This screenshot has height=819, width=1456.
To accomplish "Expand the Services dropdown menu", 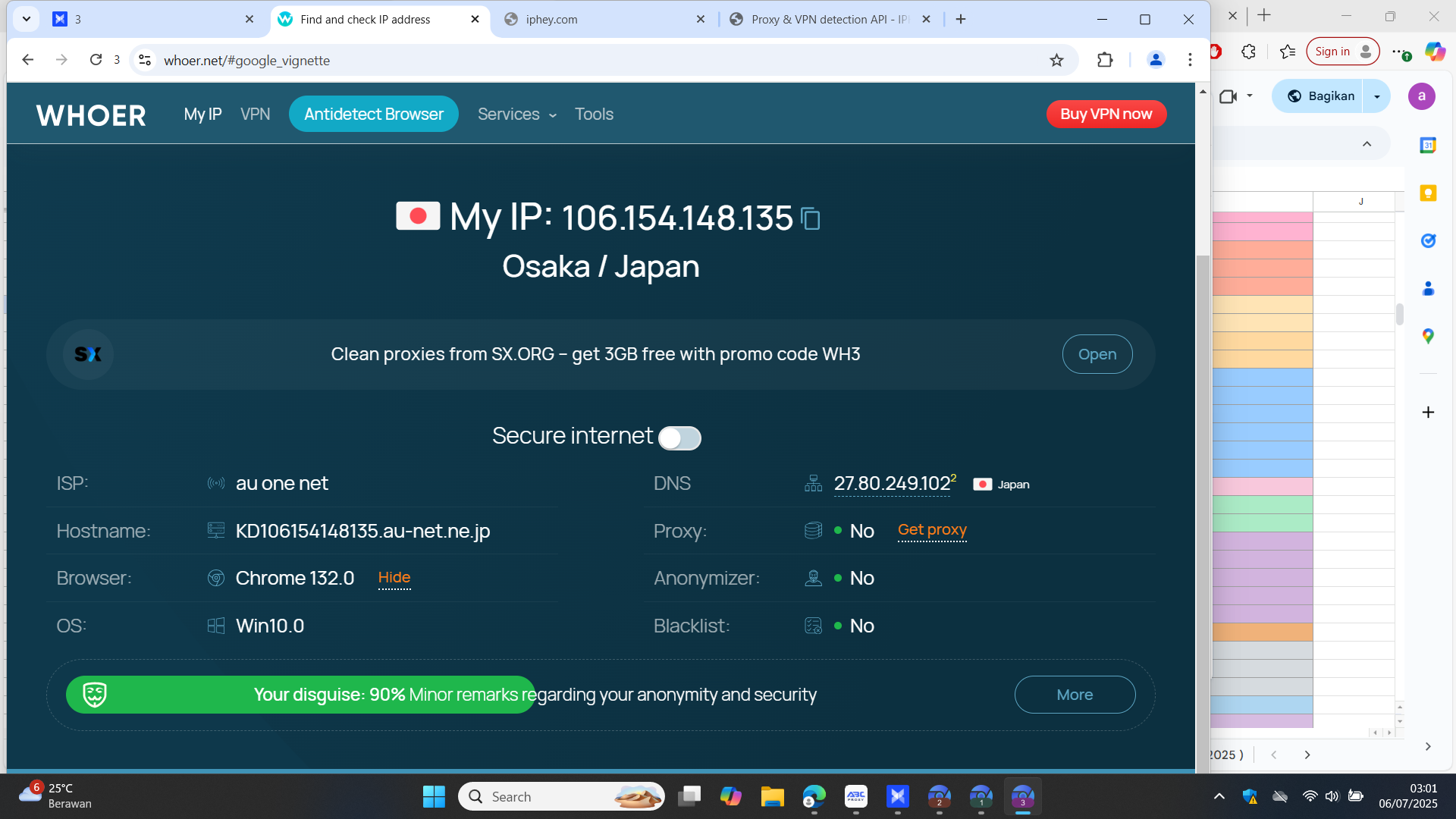I will pos(517,115).
